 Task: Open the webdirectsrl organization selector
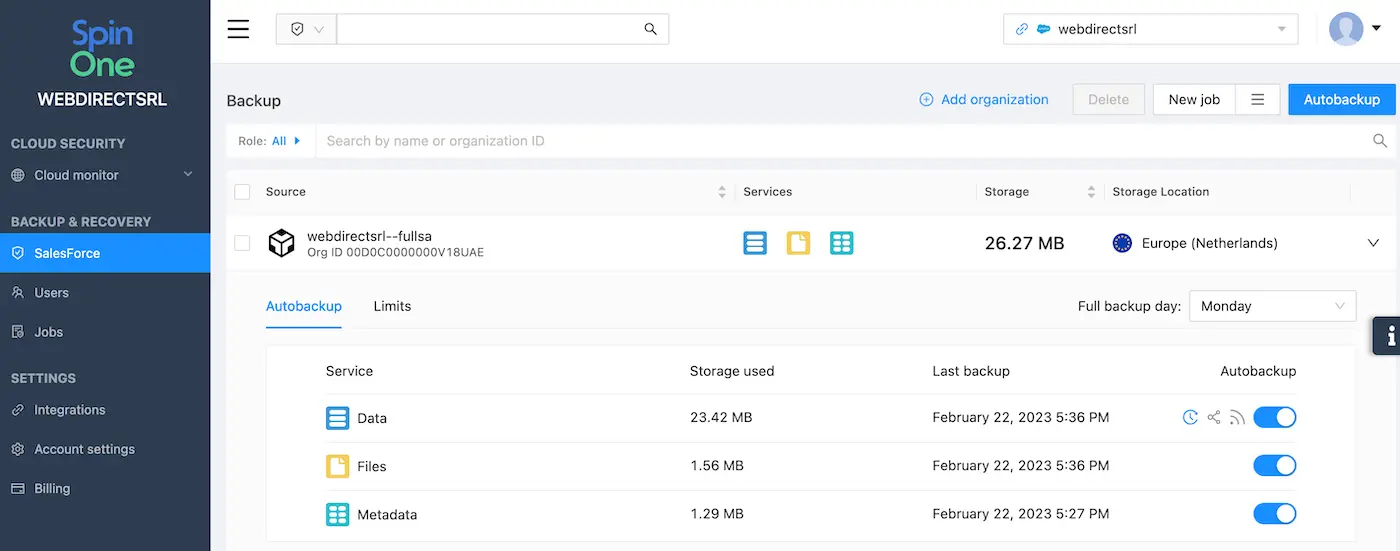tap(1150, 29)
